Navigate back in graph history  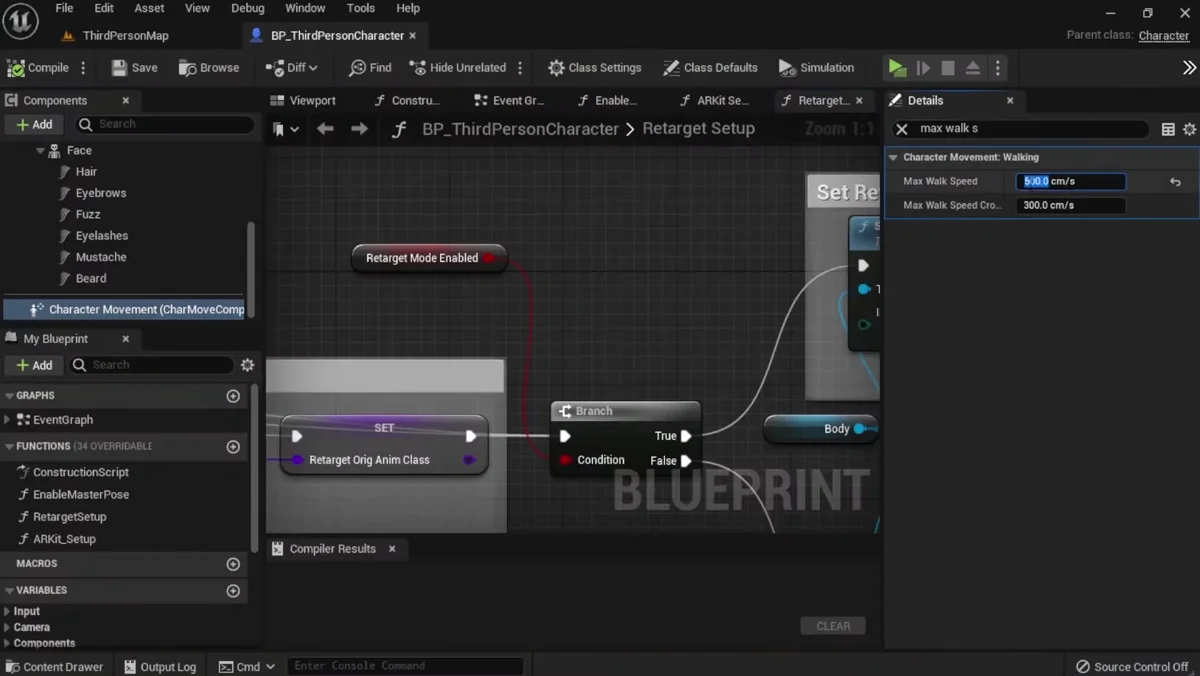pyautogui.click(x=325, y=129)
